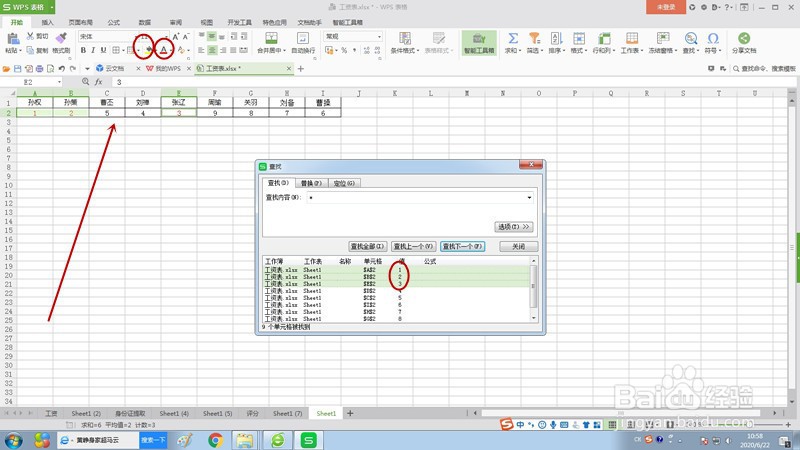
Task: Toggle Bold formatting
Action: [x=83, y=50]
